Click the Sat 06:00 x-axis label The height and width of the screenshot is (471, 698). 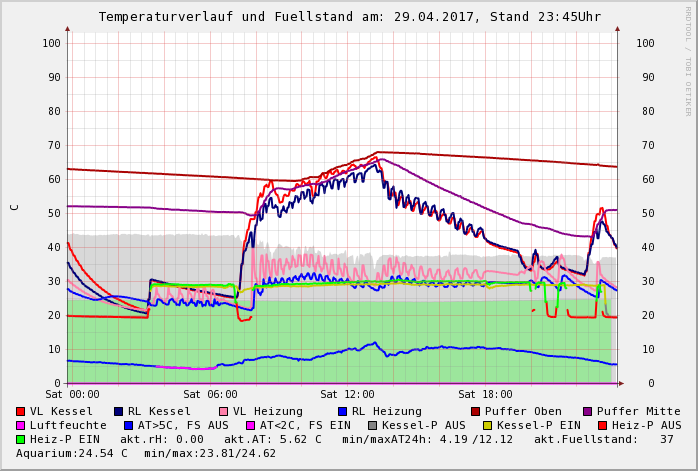point(209,395)
